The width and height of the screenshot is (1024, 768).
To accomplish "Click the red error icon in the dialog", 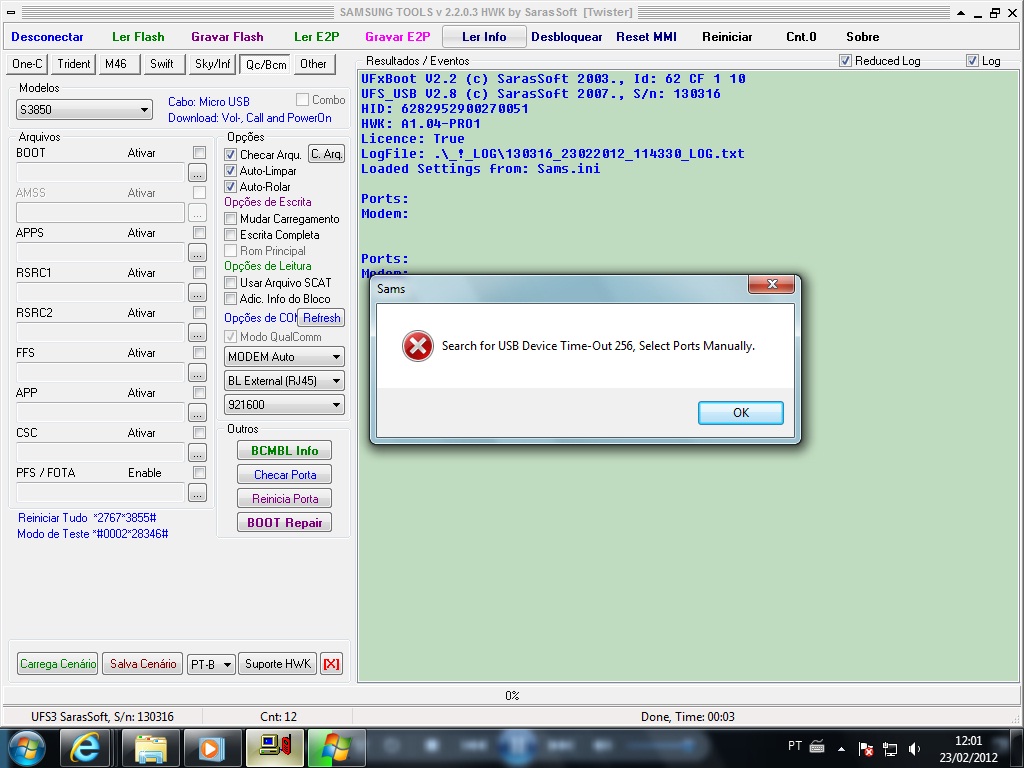I will pyautogui.click(x=417, y=346).
